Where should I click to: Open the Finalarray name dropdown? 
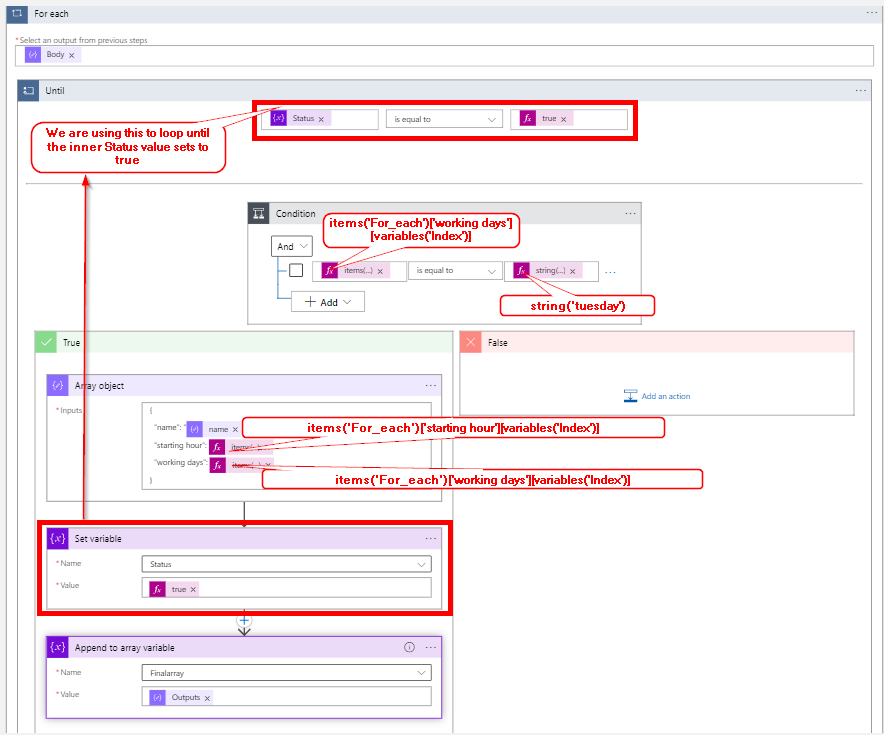click(286, 672)
